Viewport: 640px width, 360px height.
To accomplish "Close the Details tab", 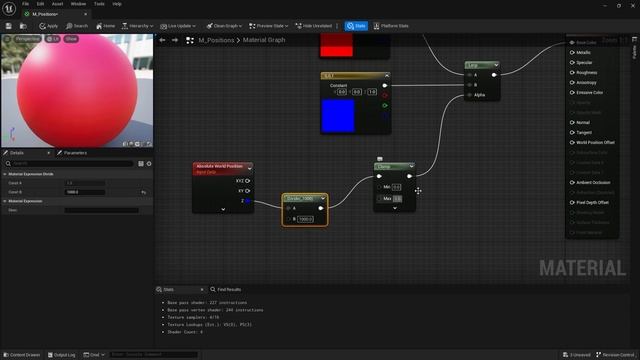I will 49,153.
